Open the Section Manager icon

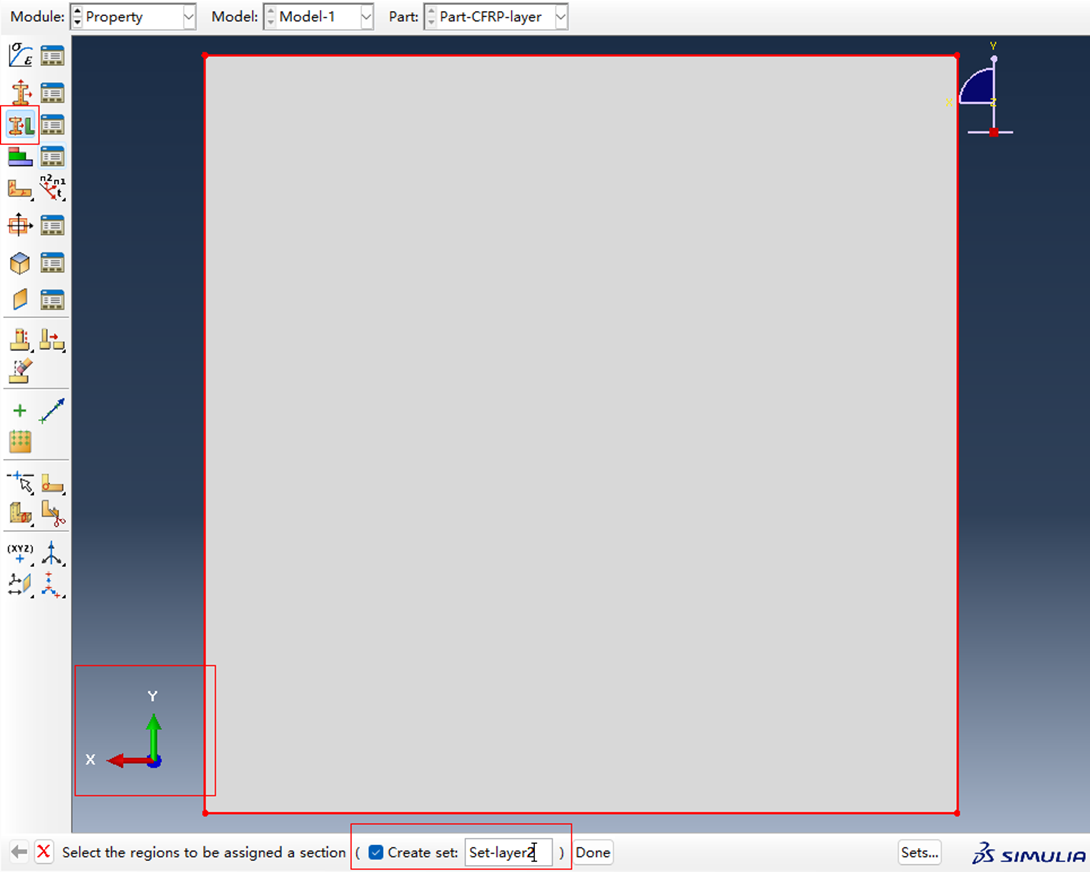pos(52,92)
